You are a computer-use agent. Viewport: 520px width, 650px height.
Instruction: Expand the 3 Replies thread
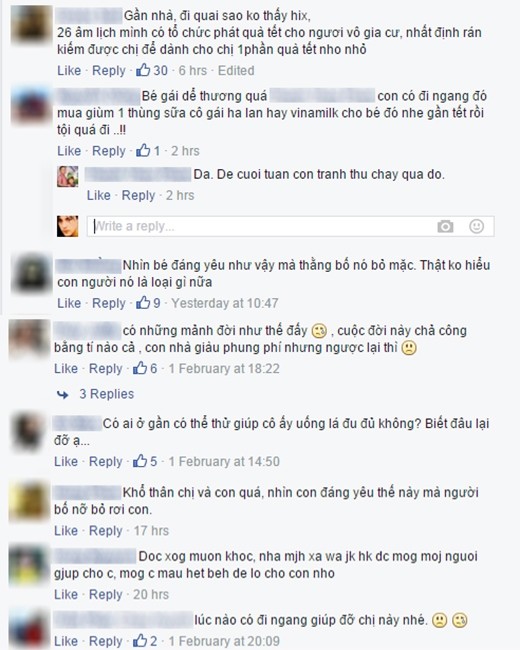point(107,394)
